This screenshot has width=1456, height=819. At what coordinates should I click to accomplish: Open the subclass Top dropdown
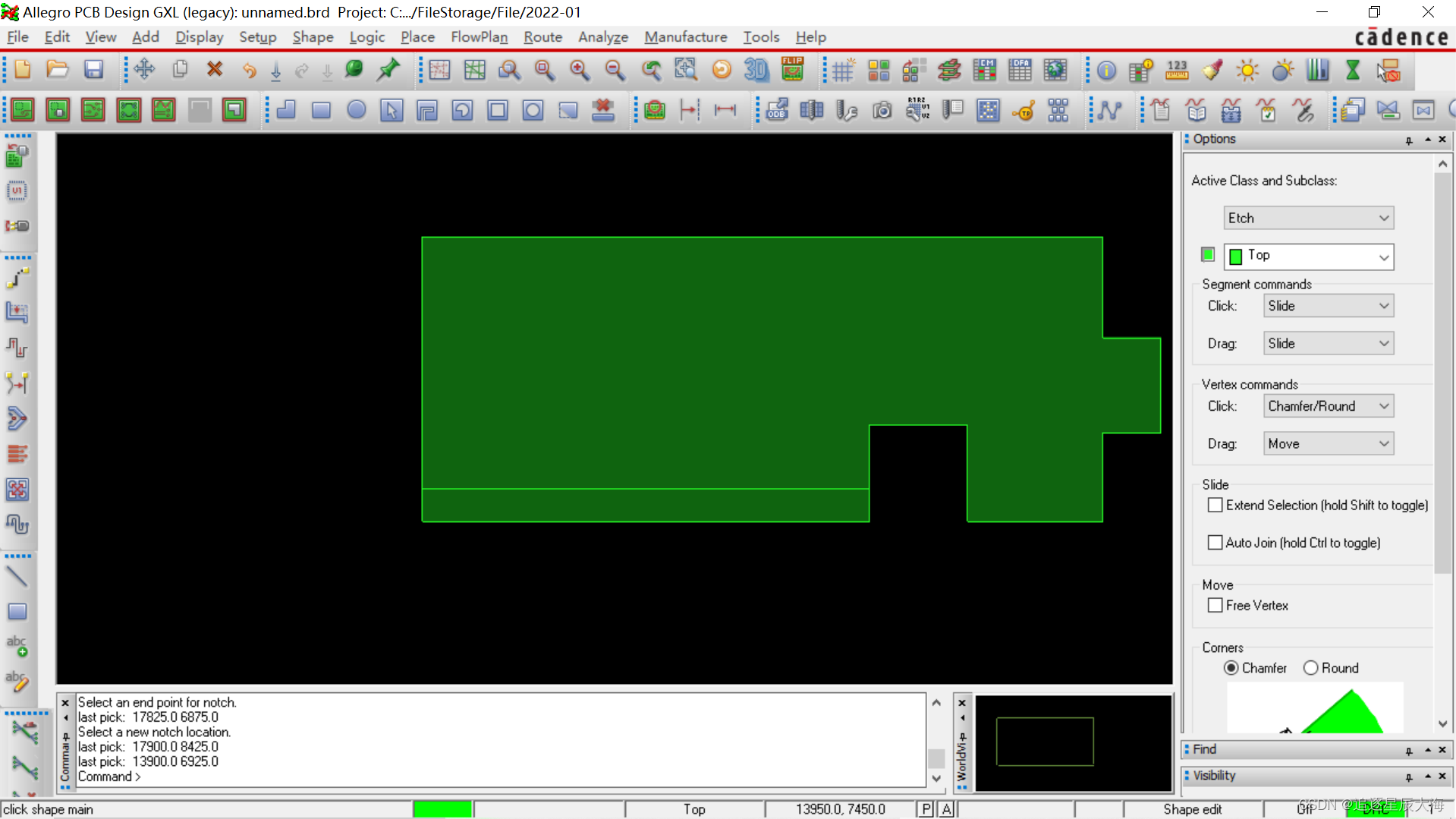click(1308, 256)
